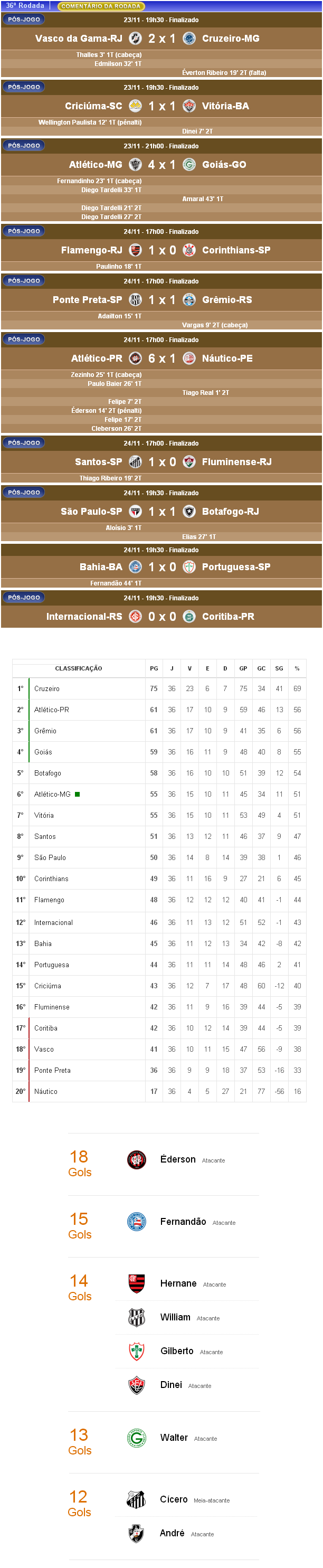
Task: Open Pós-Jogo for São Paulo x Botafogo
Action: (24, 493)
